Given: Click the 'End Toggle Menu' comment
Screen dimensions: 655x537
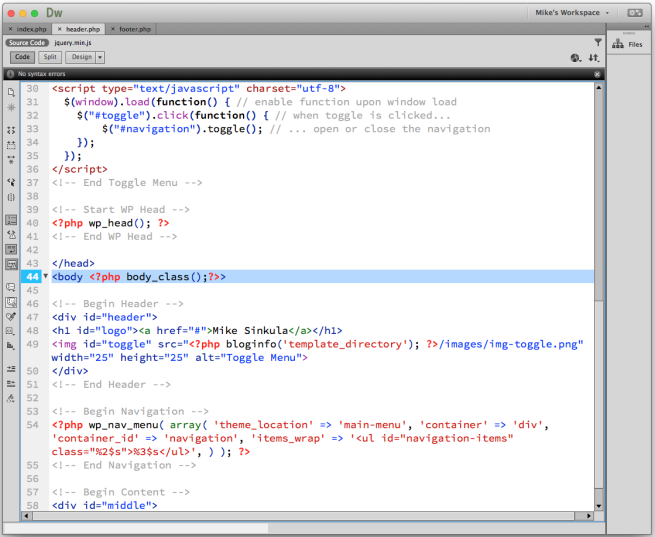Looking at the screenshot, I should [127, 182].
